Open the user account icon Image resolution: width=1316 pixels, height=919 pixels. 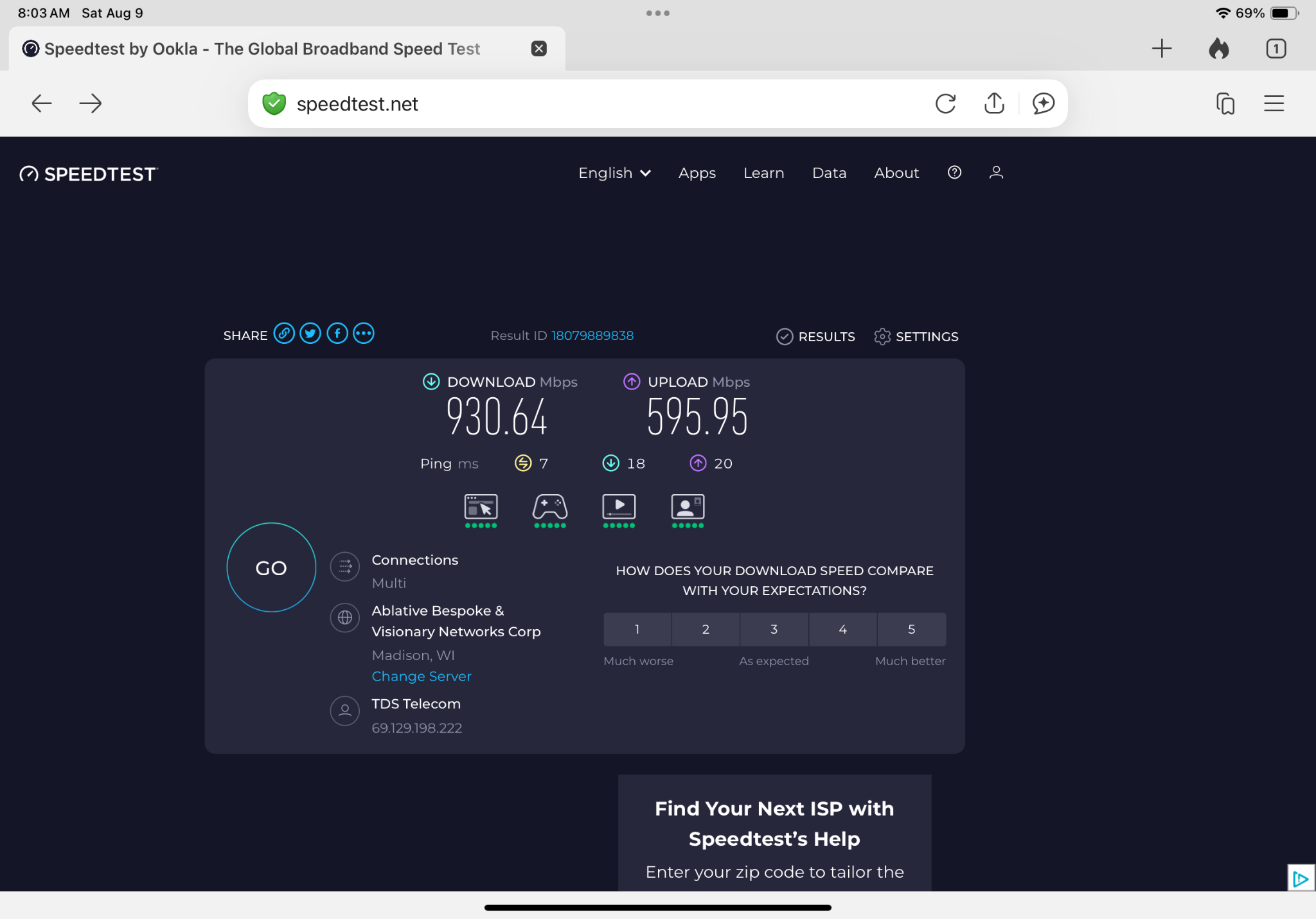[996, 172]
